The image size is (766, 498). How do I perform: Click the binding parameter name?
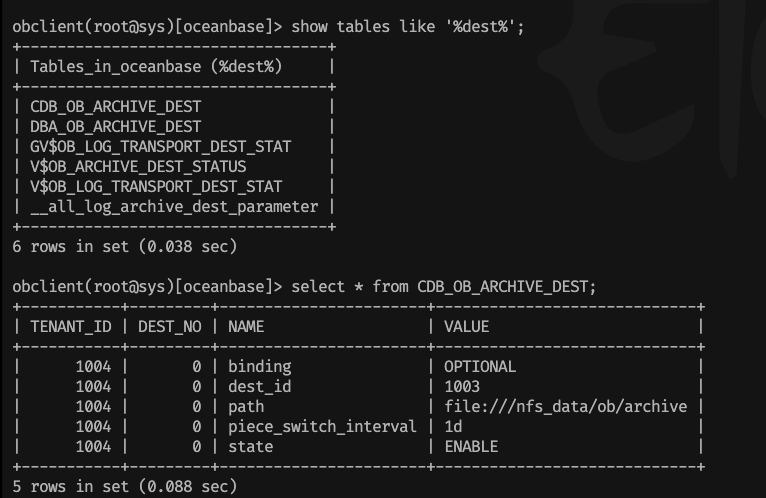pos(259,367)
